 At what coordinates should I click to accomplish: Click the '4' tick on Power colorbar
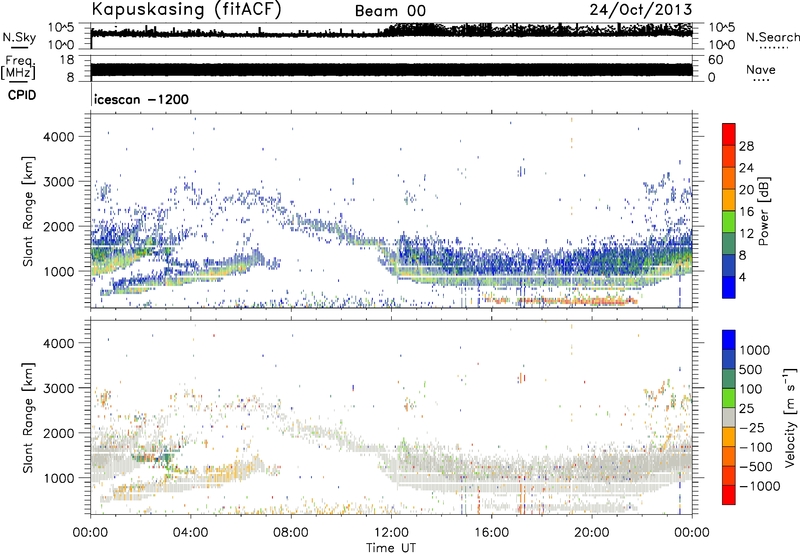click(742, 277)
